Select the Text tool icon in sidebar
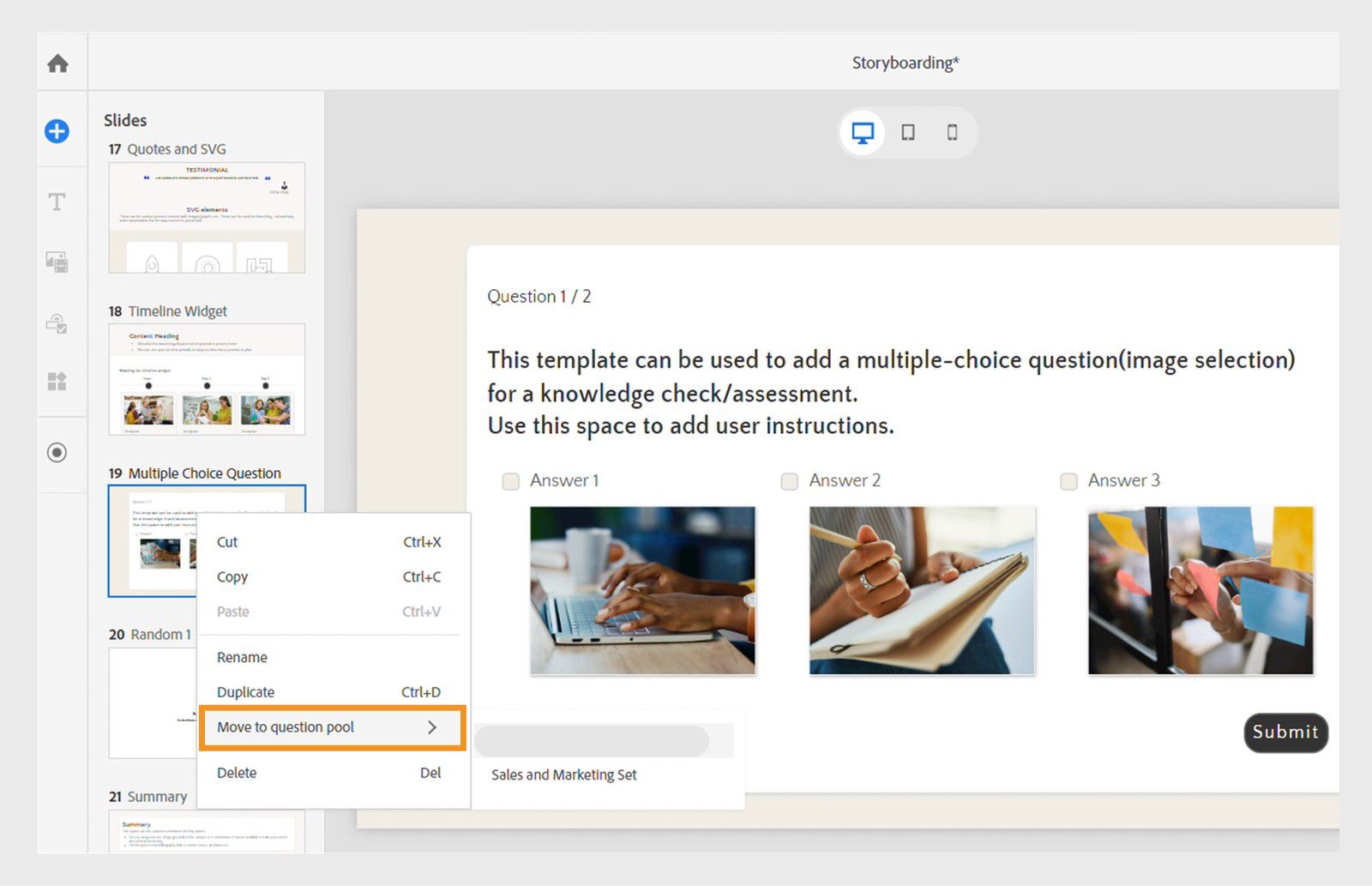This screenshot has width=1372, height=886. point(57,202)
